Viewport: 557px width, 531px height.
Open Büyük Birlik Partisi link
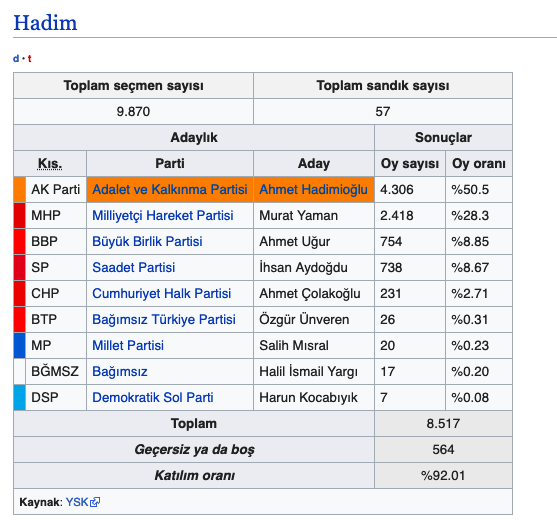(x=147, y=241)
